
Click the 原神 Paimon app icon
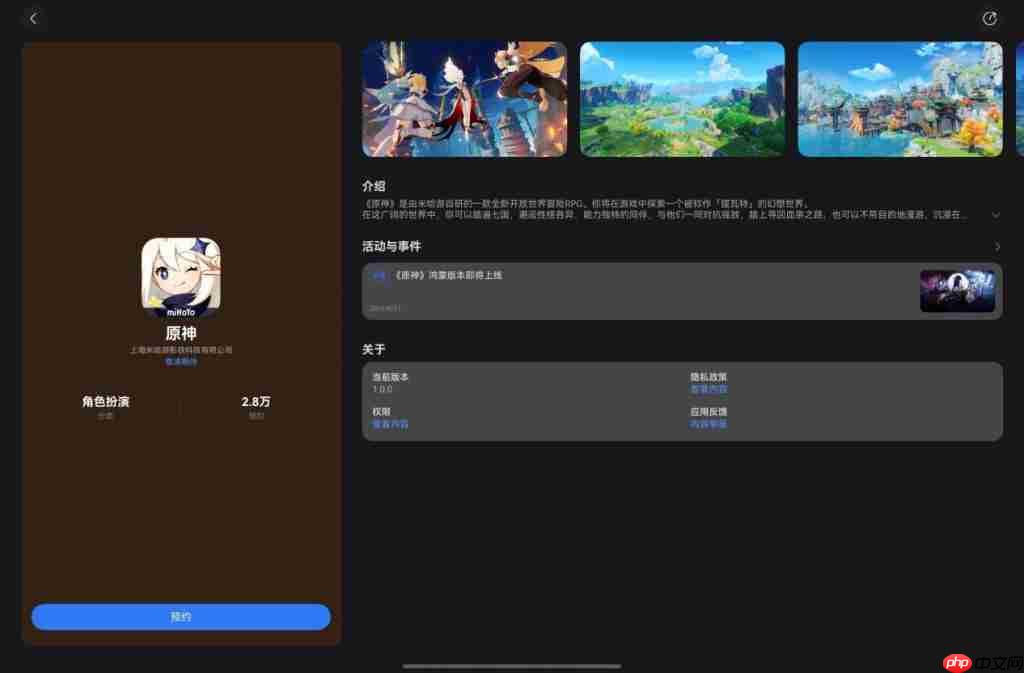coord(181,277)
